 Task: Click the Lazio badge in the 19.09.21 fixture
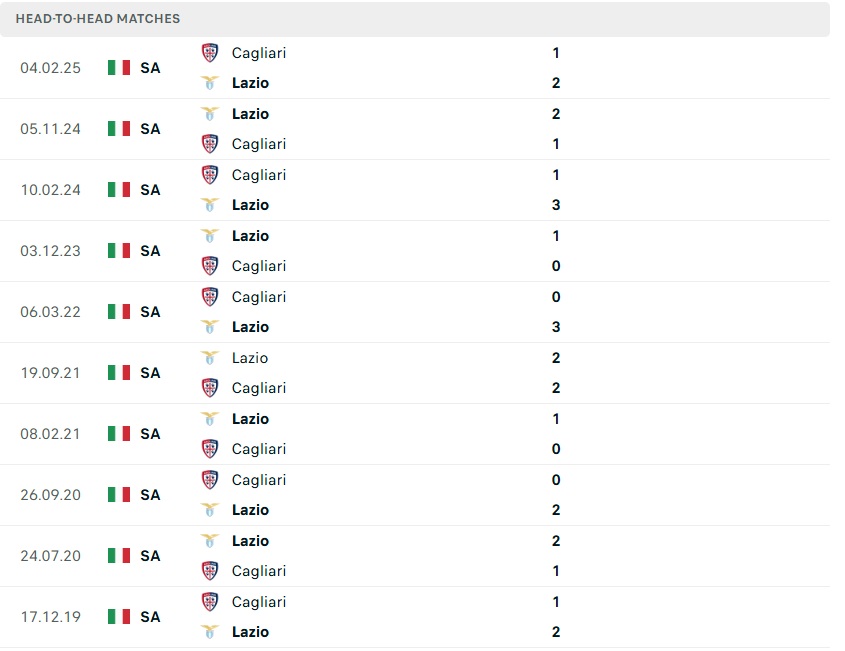(x=211, y=358)
